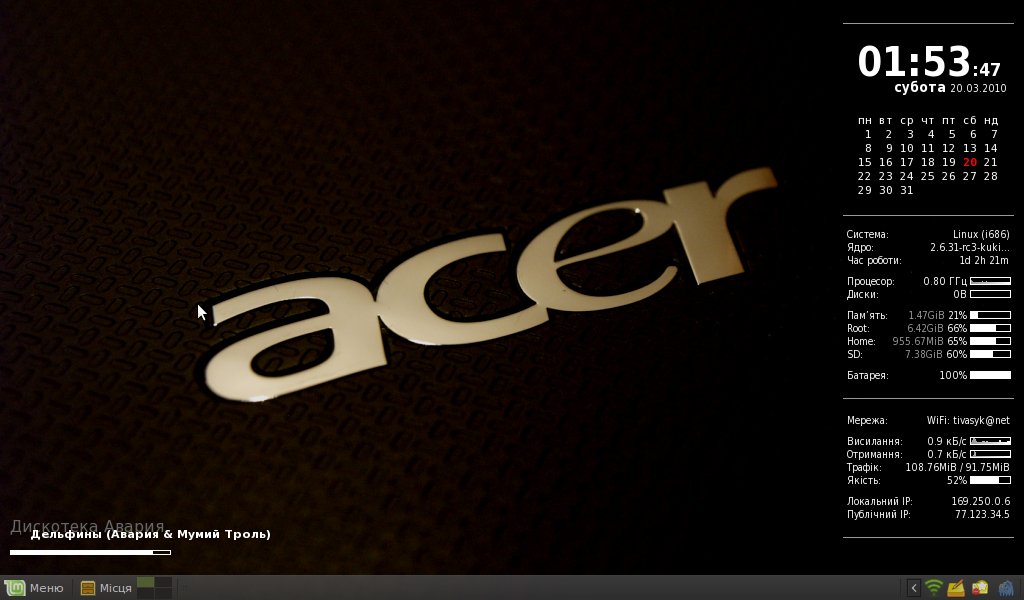Click the Висилання speed 0.9 кБ/с
The image size is (1024, 600).
946,441
